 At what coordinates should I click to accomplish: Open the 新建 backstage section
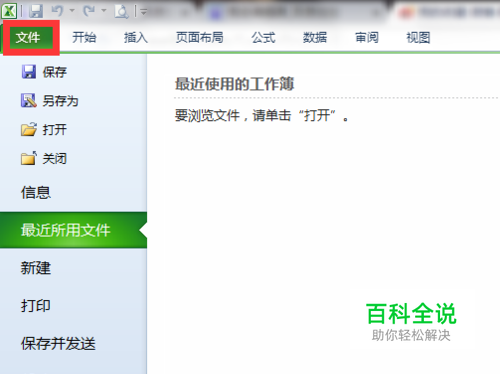tap(36, 268)
